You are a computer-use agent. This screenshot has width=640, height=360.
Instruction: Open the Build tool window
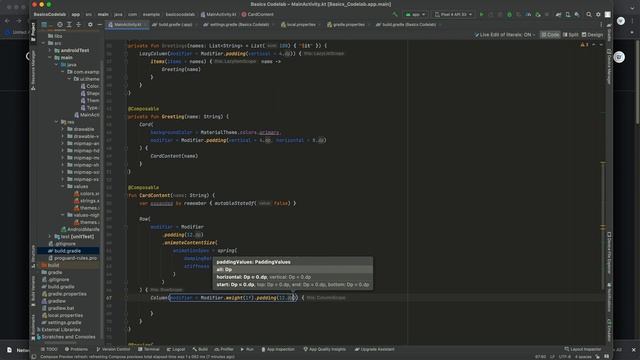(x=200, y=349)
